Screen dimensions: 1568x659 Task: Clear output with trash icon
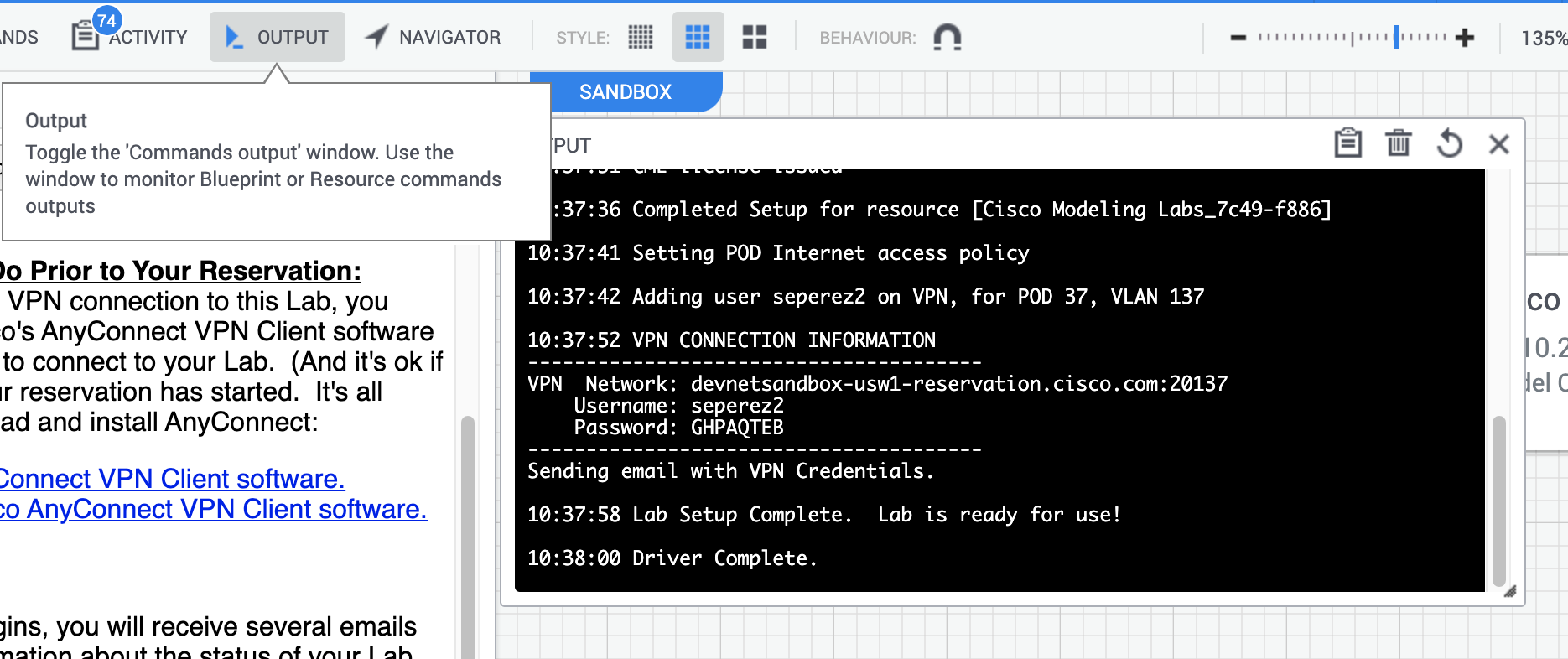pos(1398,143)
